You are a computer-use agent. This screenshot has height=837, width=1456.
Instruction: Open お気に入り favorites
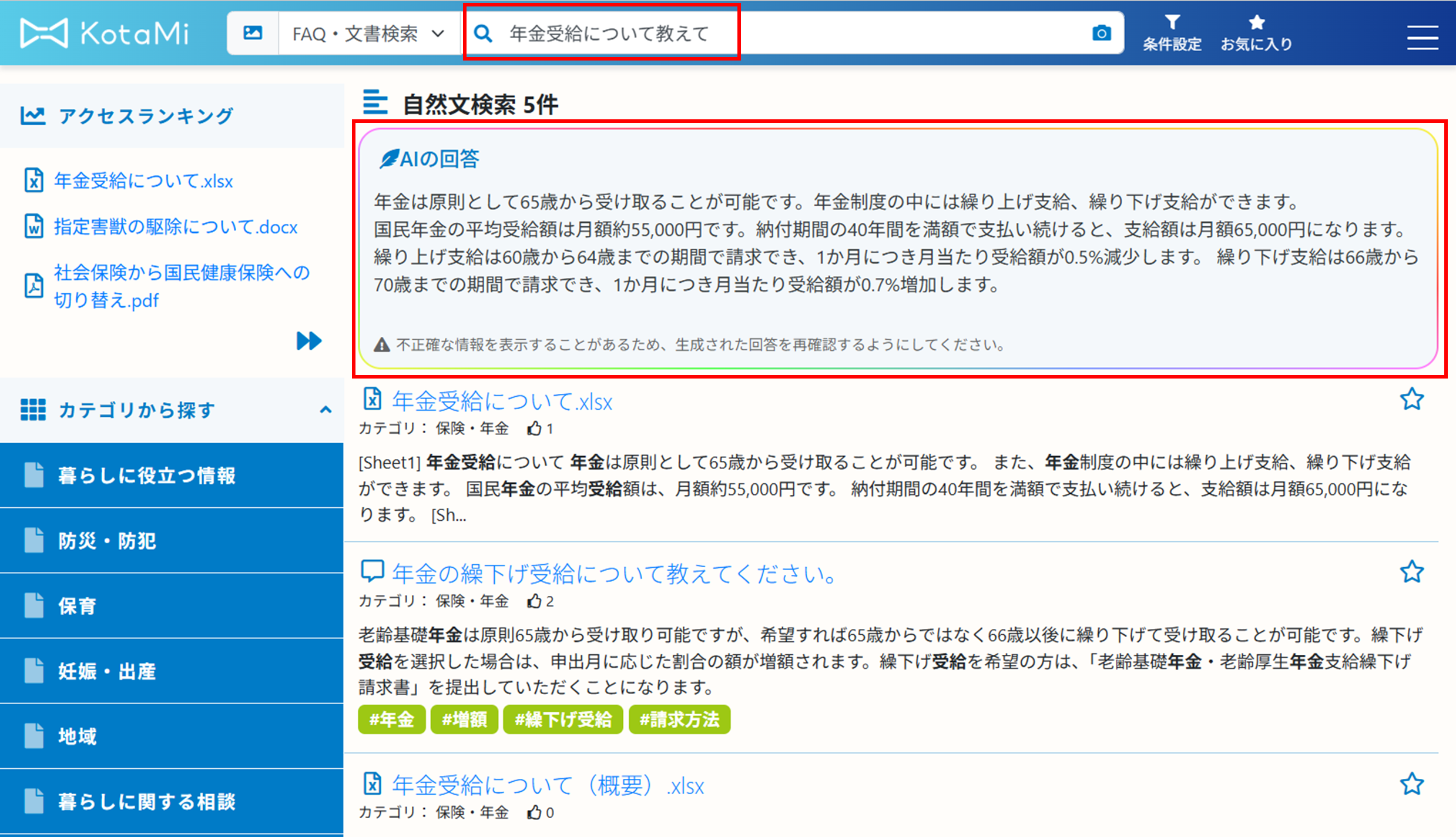[x=1256, y=33]
